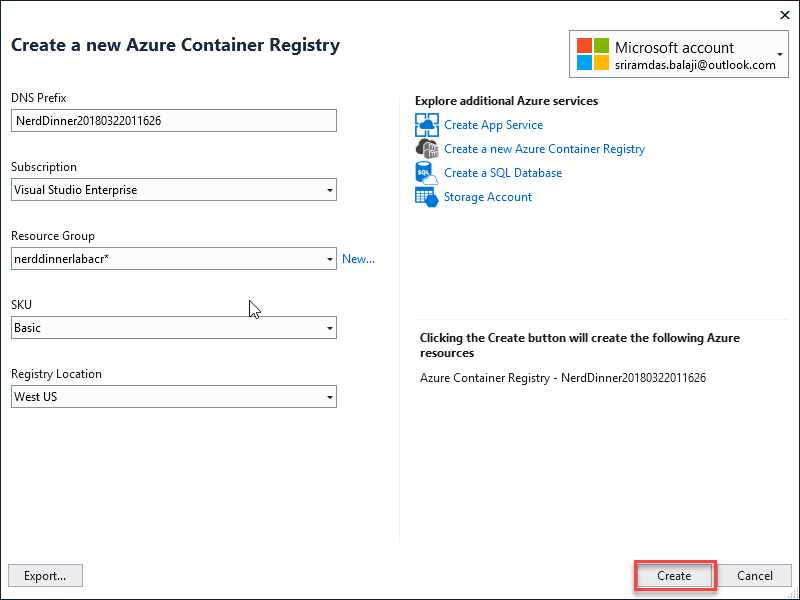Focus the DNS Prefix text field
Viewport: 800px width, 600px height.
174,121
